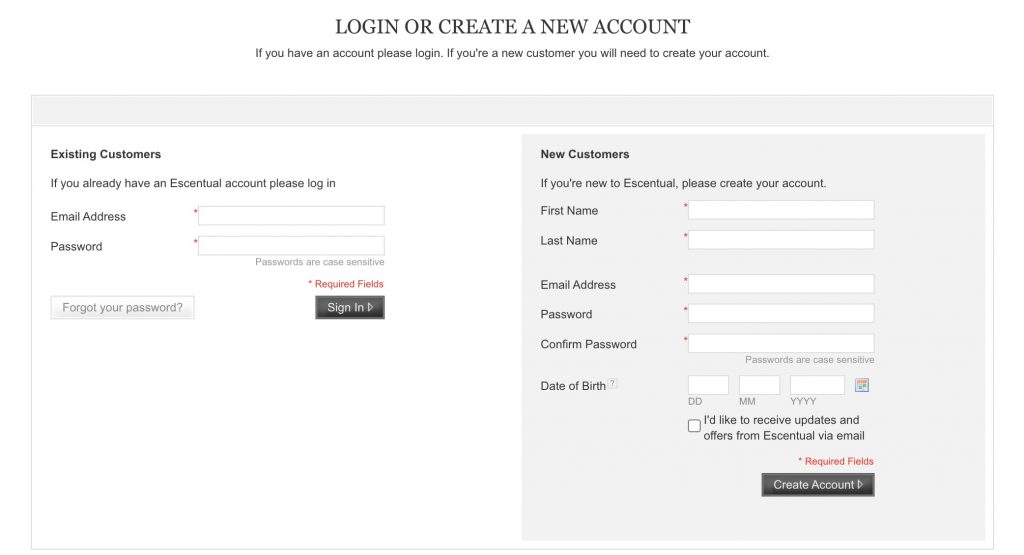Select New Customers Email Address field
Viewport: 1024px width, 555px height.
(781, 284)
